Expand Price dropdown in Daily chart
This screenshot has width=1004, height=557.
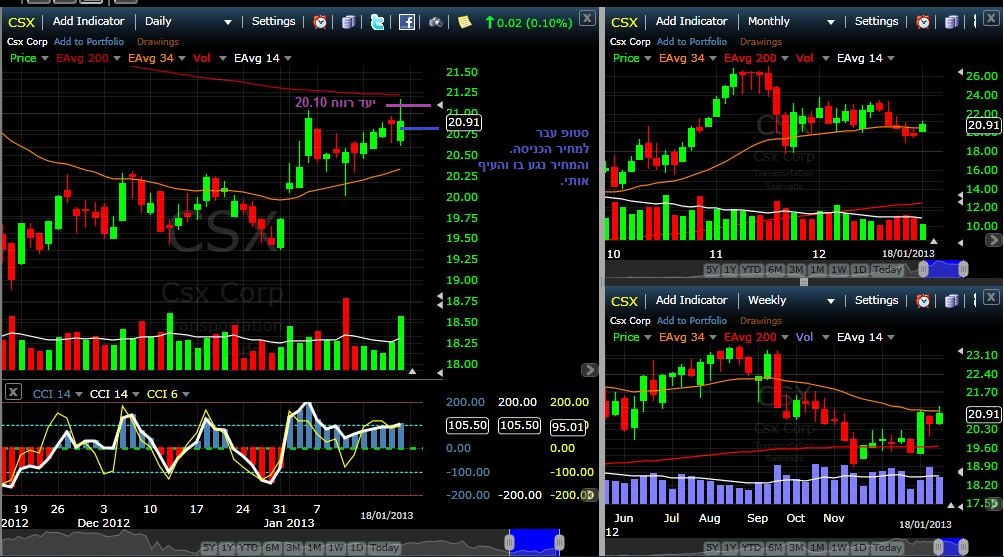click(x=45, y=58)
